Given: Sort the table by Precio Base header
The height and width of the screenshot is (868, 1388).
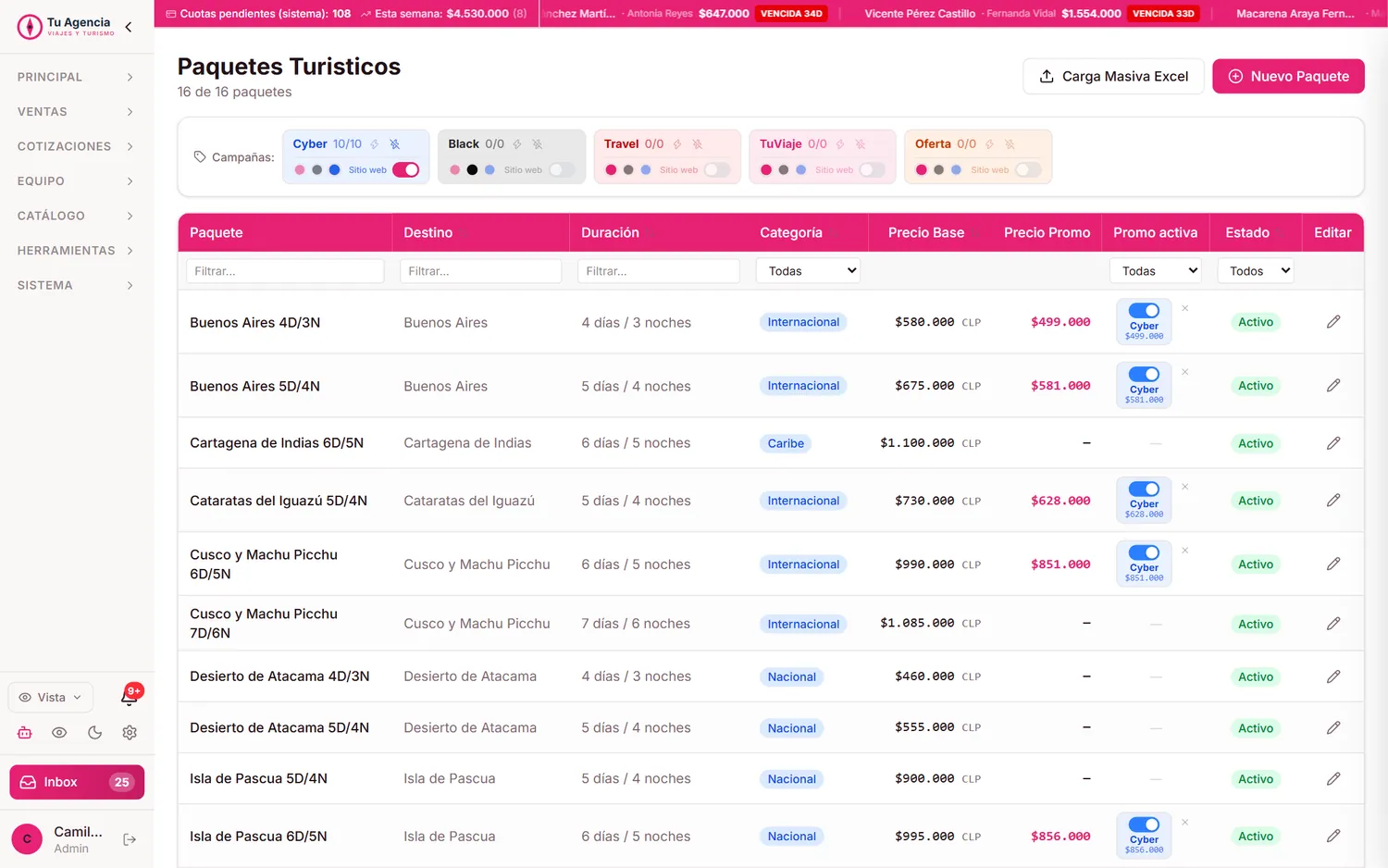Looking at the screenshot, I should 925,232.
